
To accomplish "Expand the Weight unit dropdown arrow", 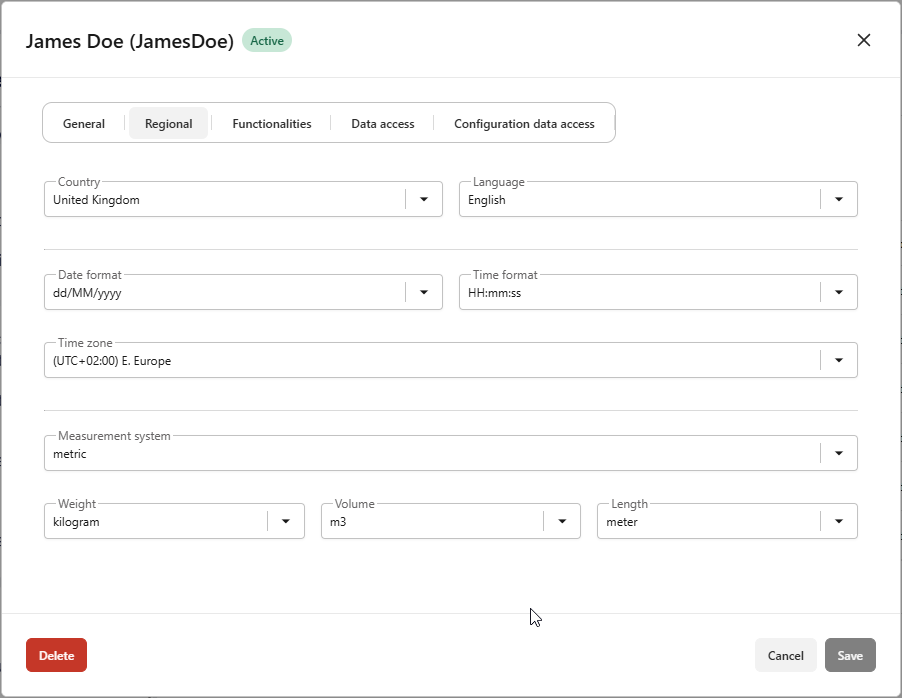I will [x=286, y=522].
